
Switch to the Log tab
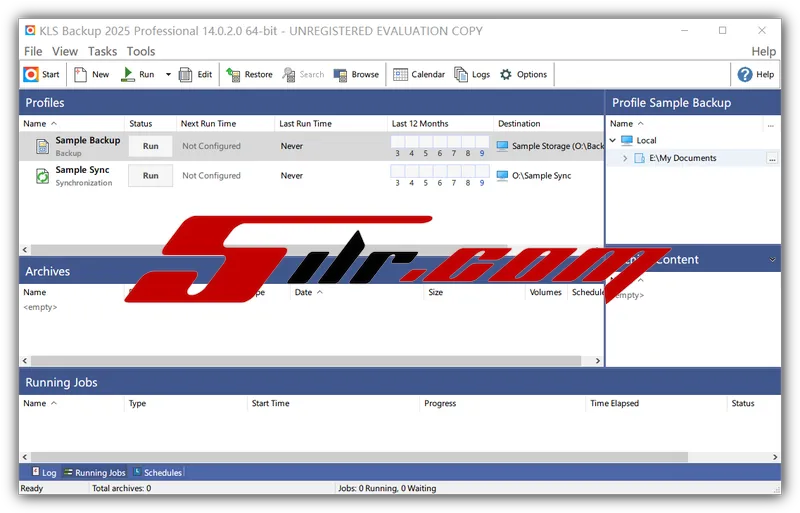click(x=44, y=473)
